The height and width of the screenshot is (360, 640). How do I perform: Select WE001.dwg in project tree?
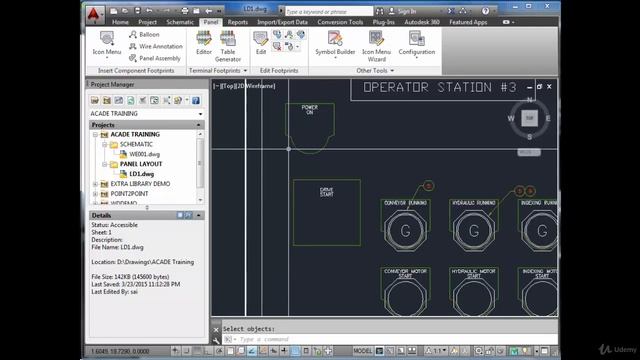pos(144,154)
